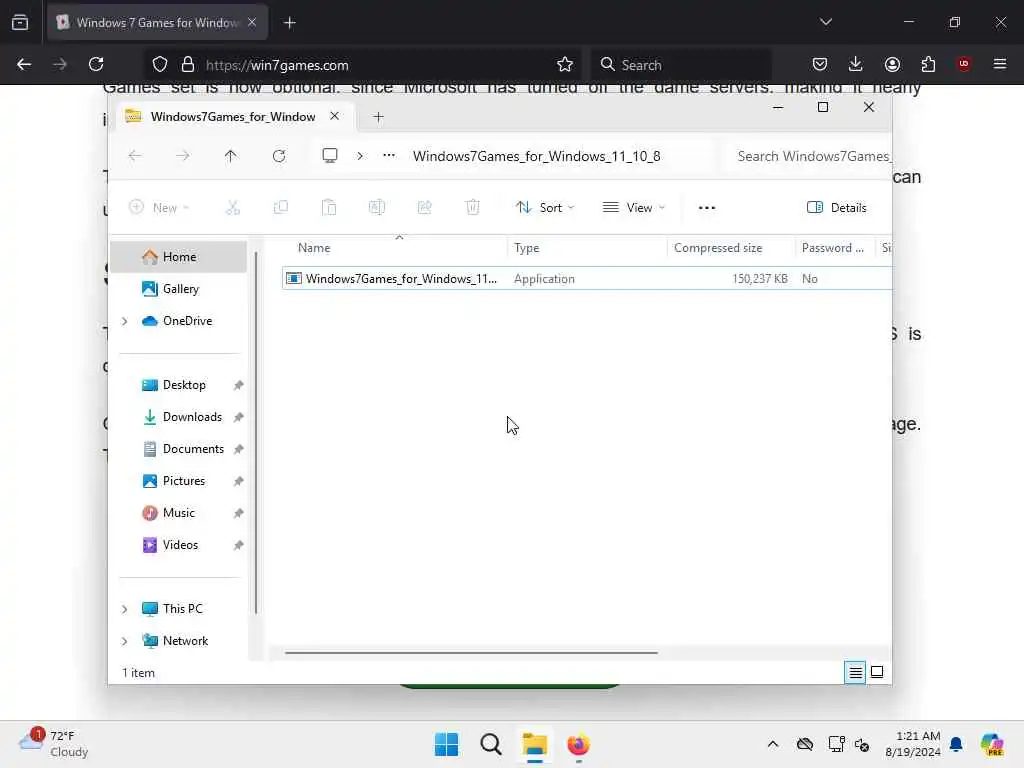Go up one folder level in Explorer
Screen dimensions: 1024x768
[231, 155]
